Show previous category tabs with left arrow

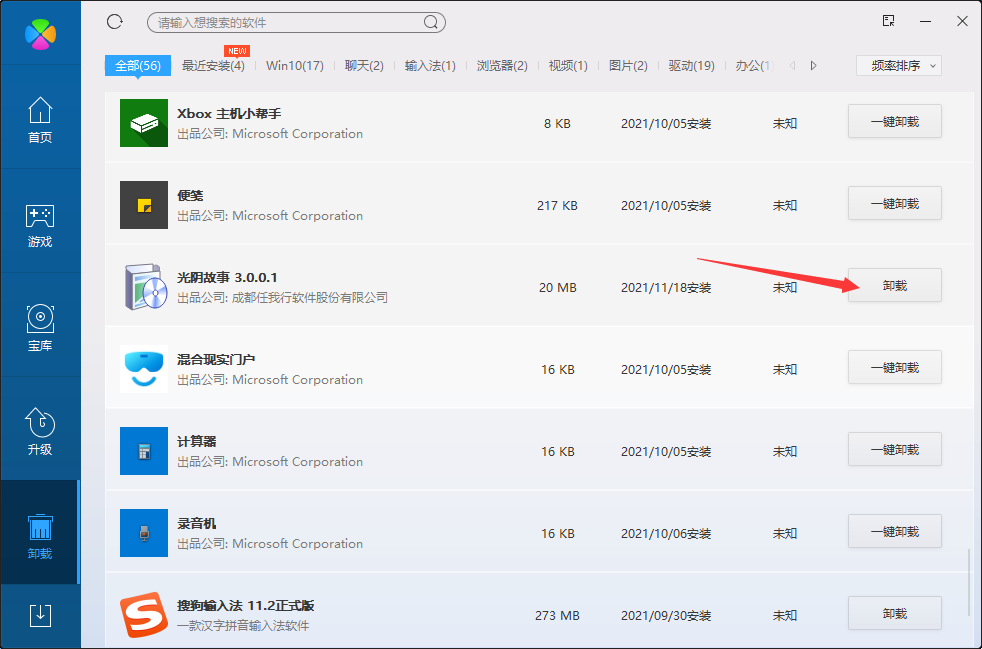pyautogui.click(x=792, y=66)
